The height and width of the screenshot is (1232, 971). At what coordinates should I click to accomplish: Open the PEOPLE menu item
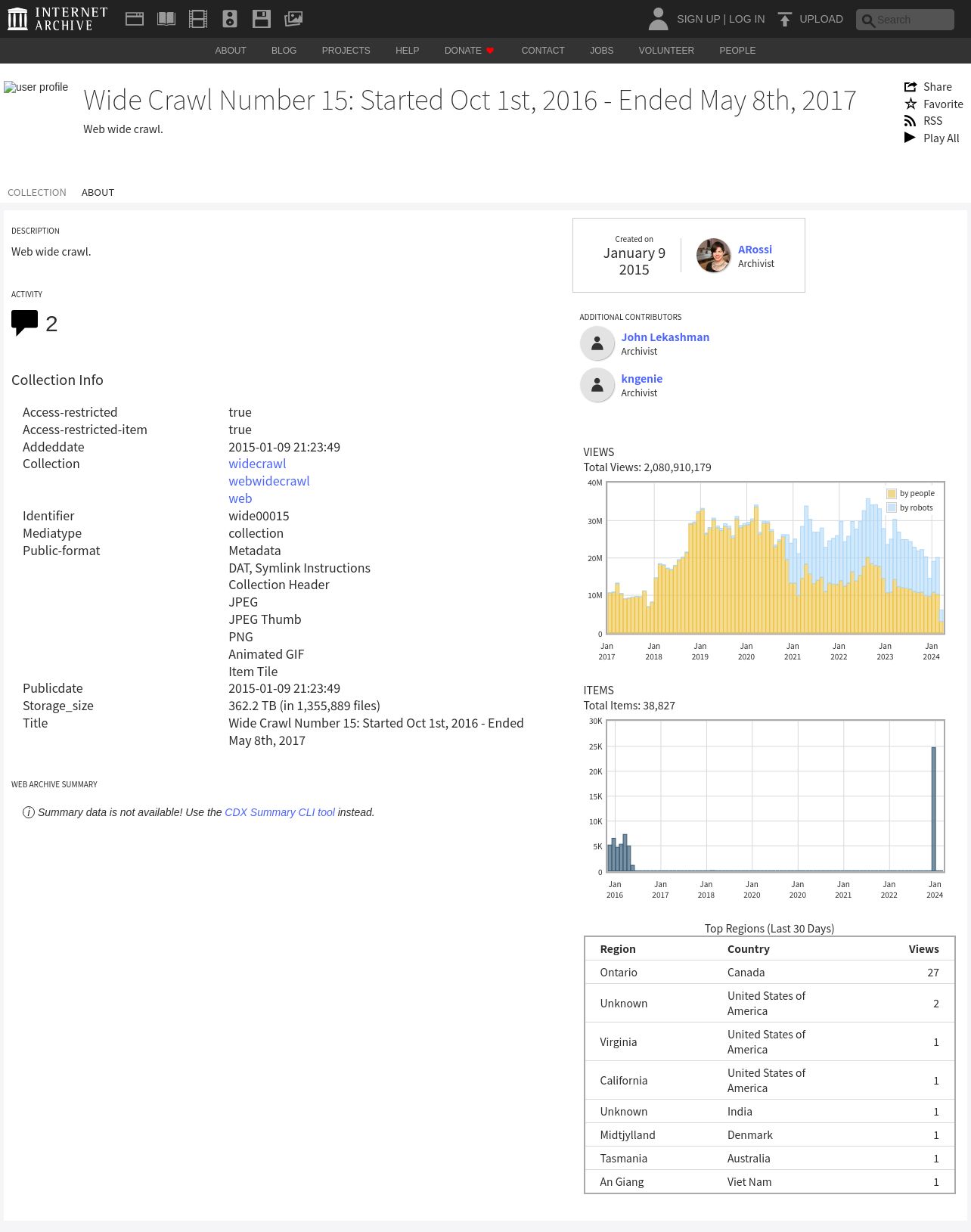tap(737, 51)
